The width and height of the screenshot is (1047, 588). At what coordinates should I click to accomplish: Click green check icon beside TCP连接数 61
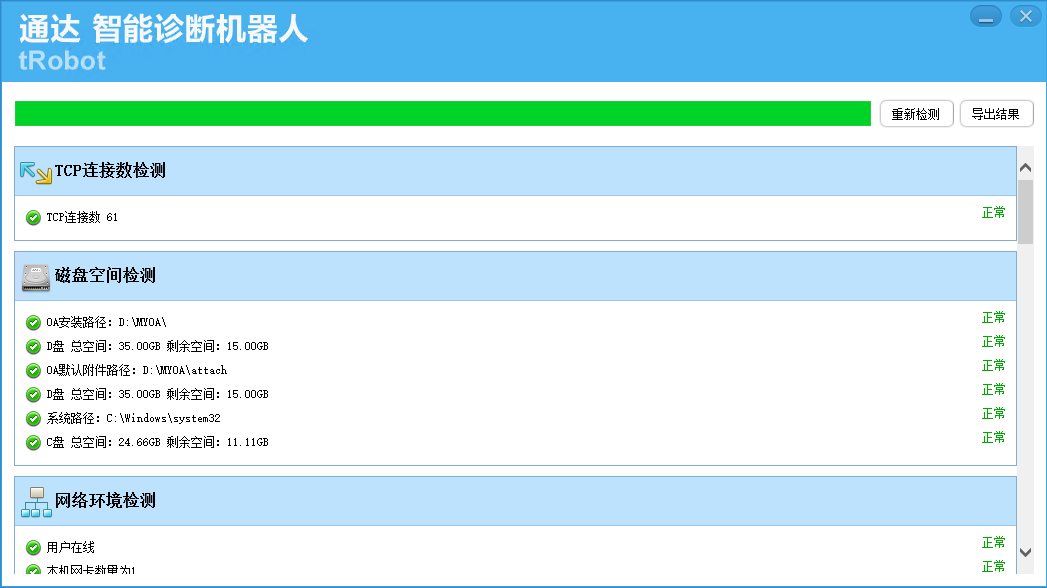tap(33, 218)
